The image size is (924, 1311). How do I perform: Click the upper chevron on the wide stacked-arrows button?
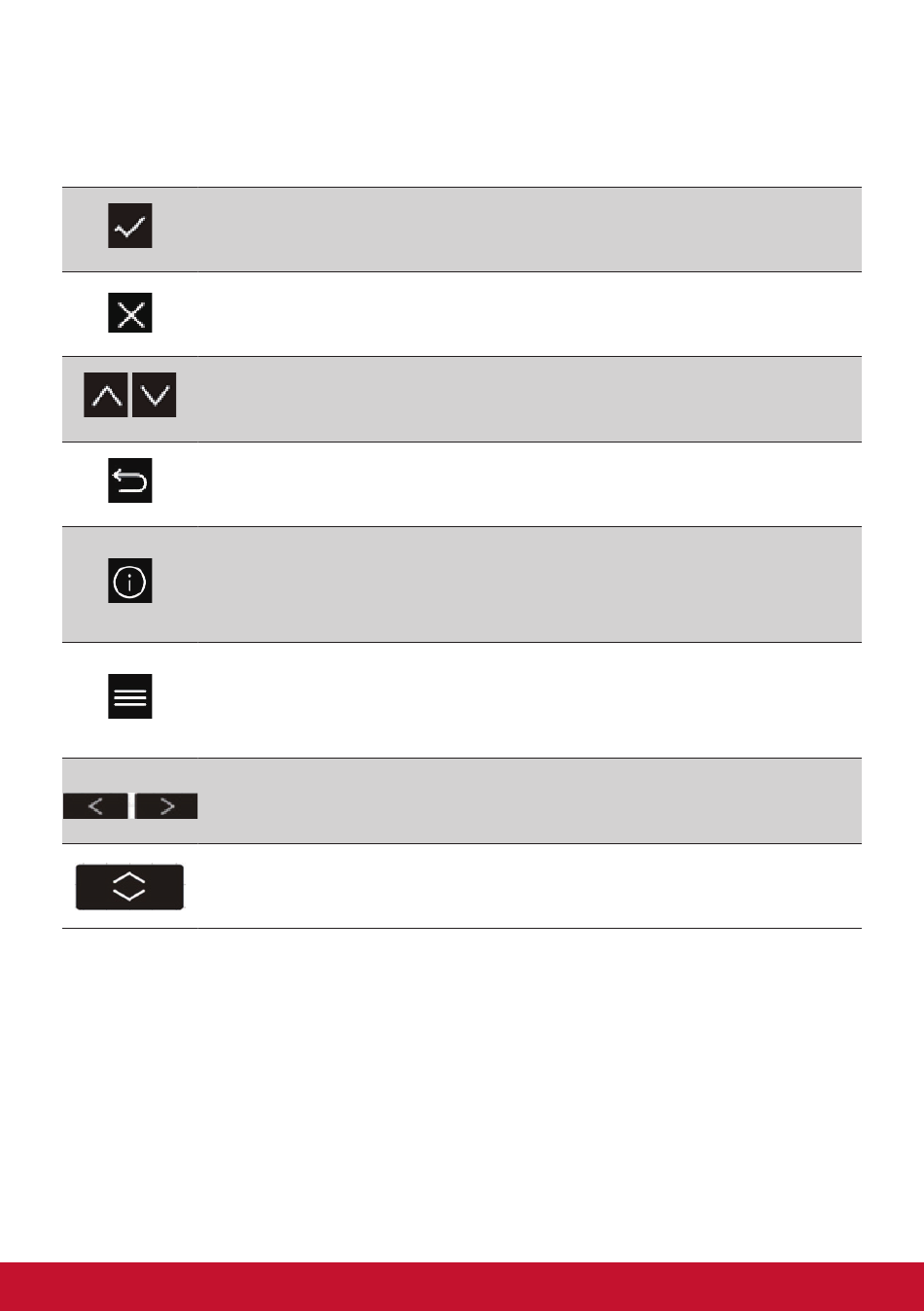click(x=129, y=878)
